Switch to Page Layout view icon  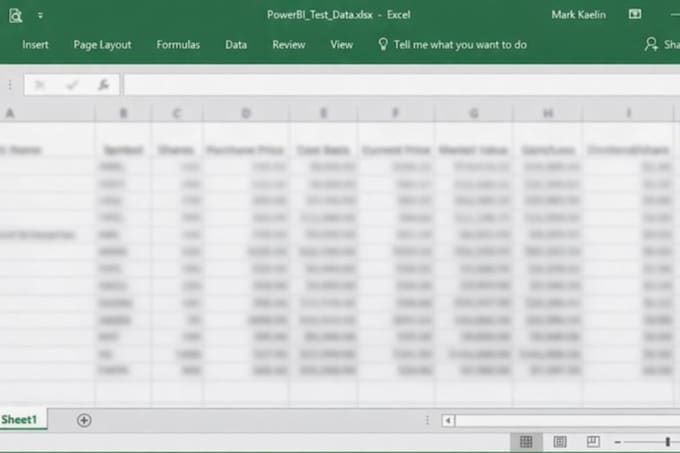[x=560, y=442]
